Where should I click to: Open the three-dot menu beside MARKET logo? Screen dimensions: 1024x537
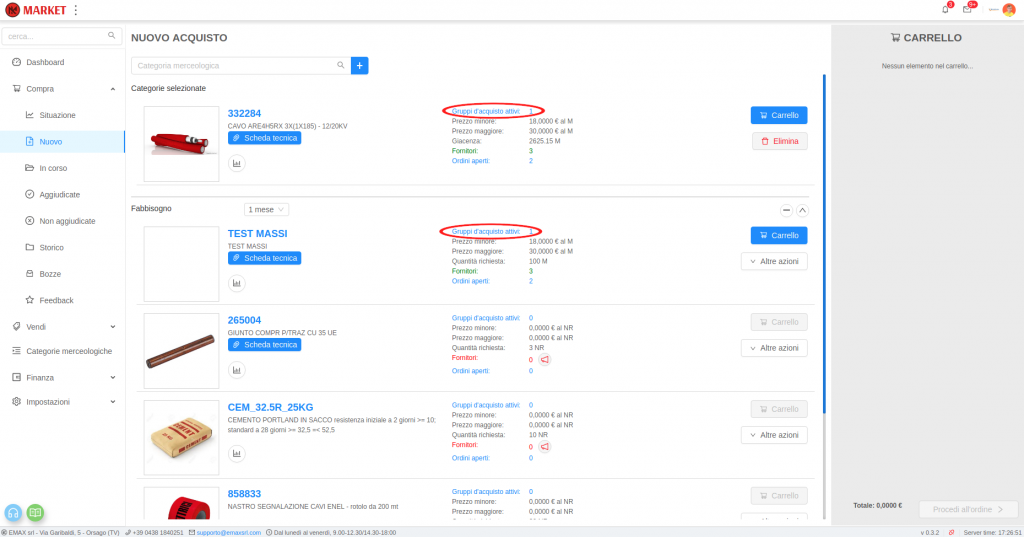(x=76, y=10)
